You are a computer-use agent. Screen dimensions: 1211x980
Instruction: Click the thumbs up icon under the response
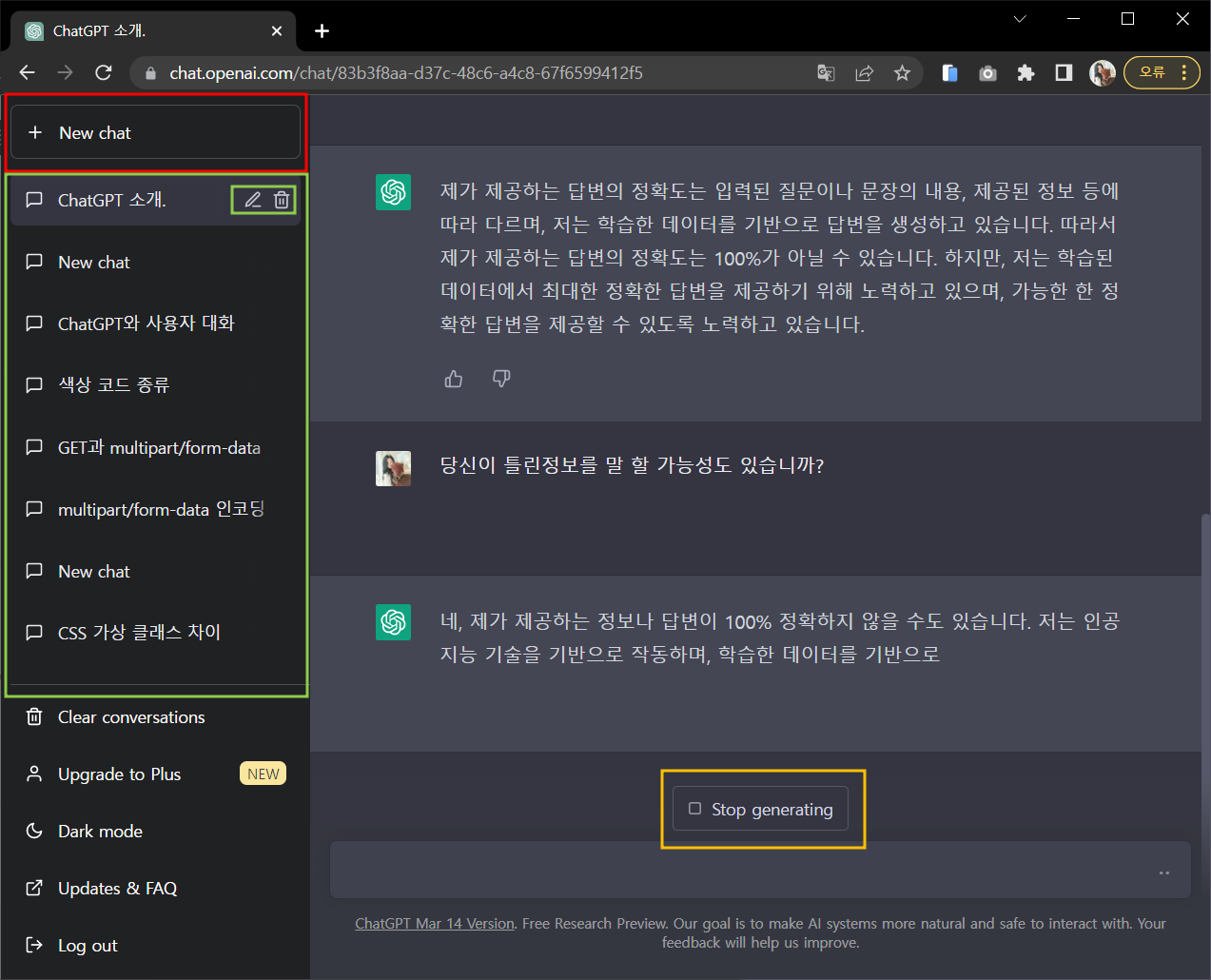tap(454, 379)
